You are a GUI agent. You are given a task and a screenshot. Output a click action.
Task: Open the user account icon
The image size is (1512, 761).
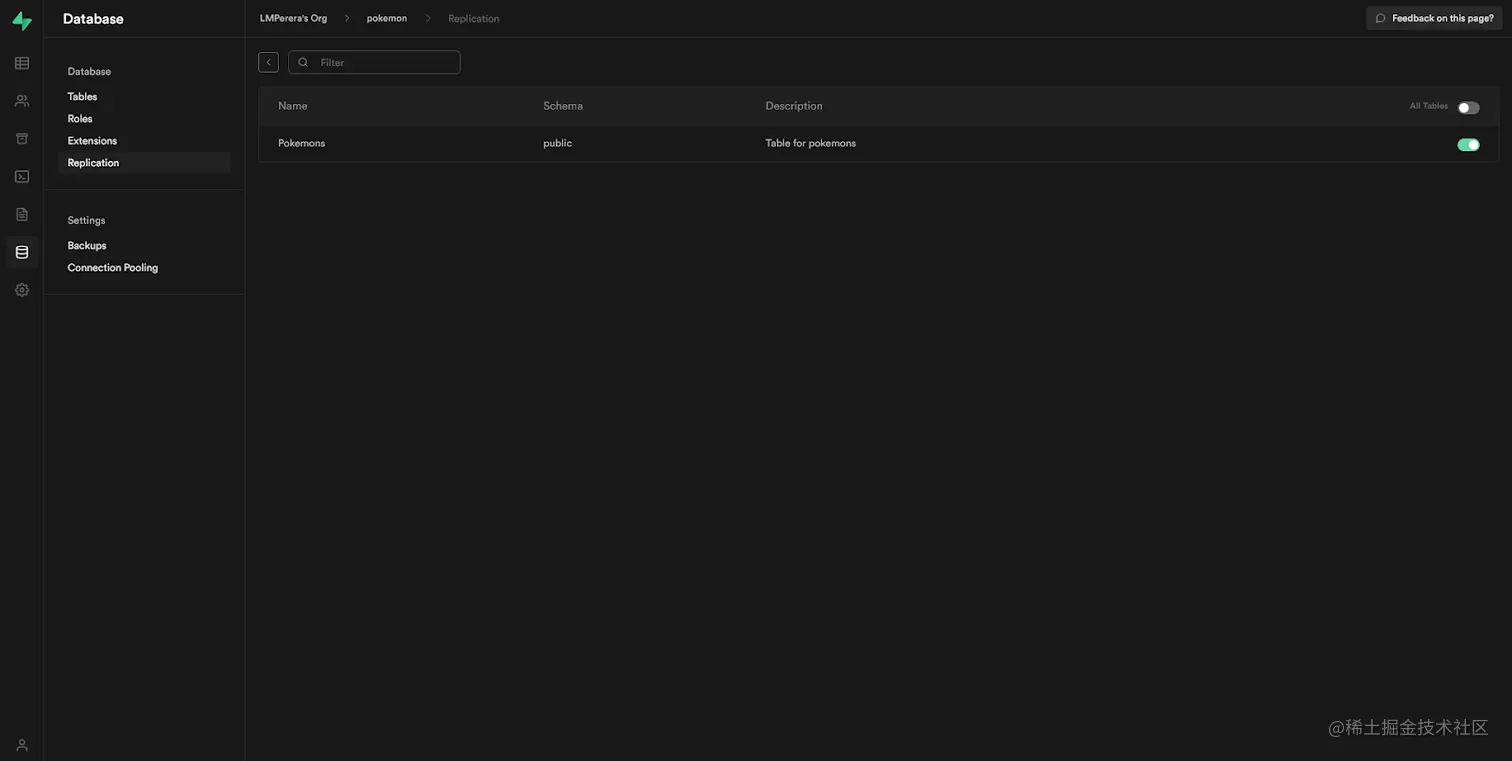[22, 745]
